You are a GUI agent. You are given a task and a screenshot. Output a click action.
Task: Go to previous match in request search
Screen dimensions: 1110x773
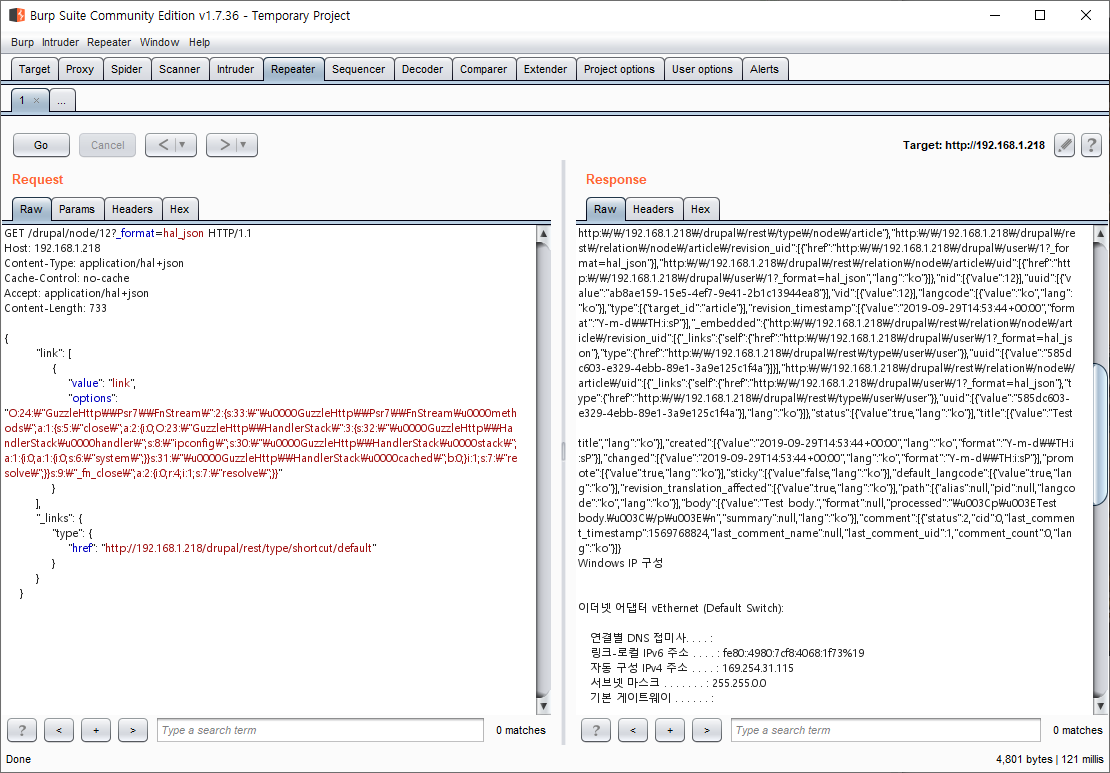[59, 730]
